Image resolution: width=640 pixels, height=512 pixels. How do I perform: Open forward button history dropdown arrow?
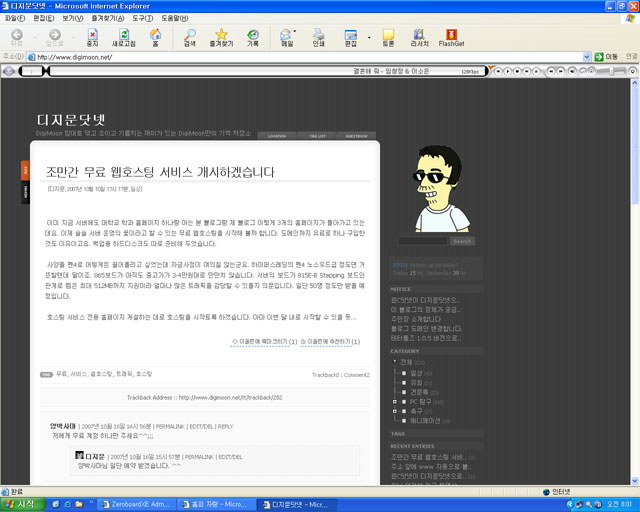click(x=73, y=38)
